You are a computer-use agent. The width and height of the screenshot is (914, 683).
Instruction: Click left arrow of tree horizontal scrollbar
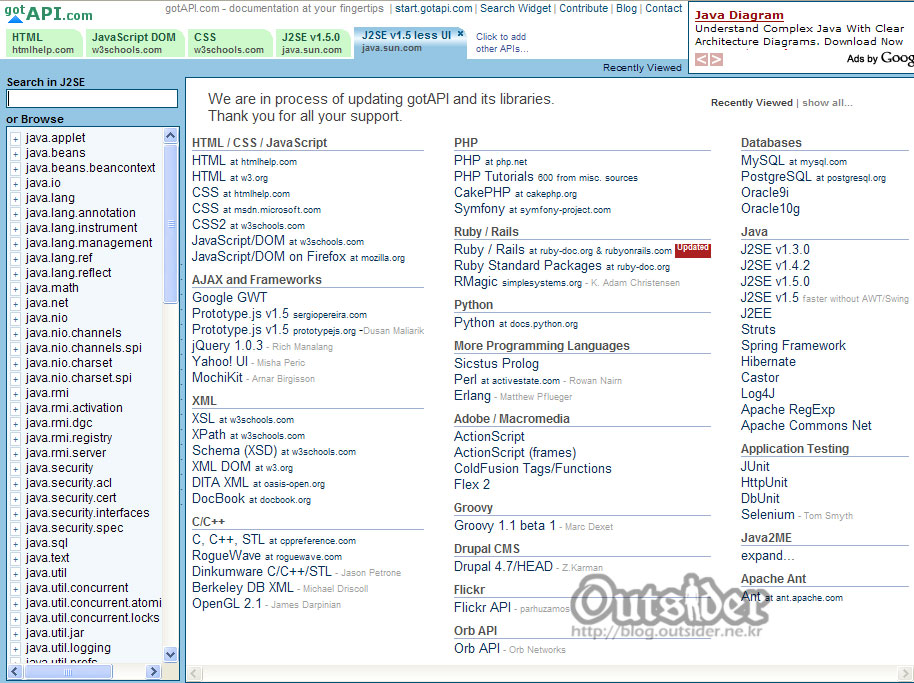(15, 671)
